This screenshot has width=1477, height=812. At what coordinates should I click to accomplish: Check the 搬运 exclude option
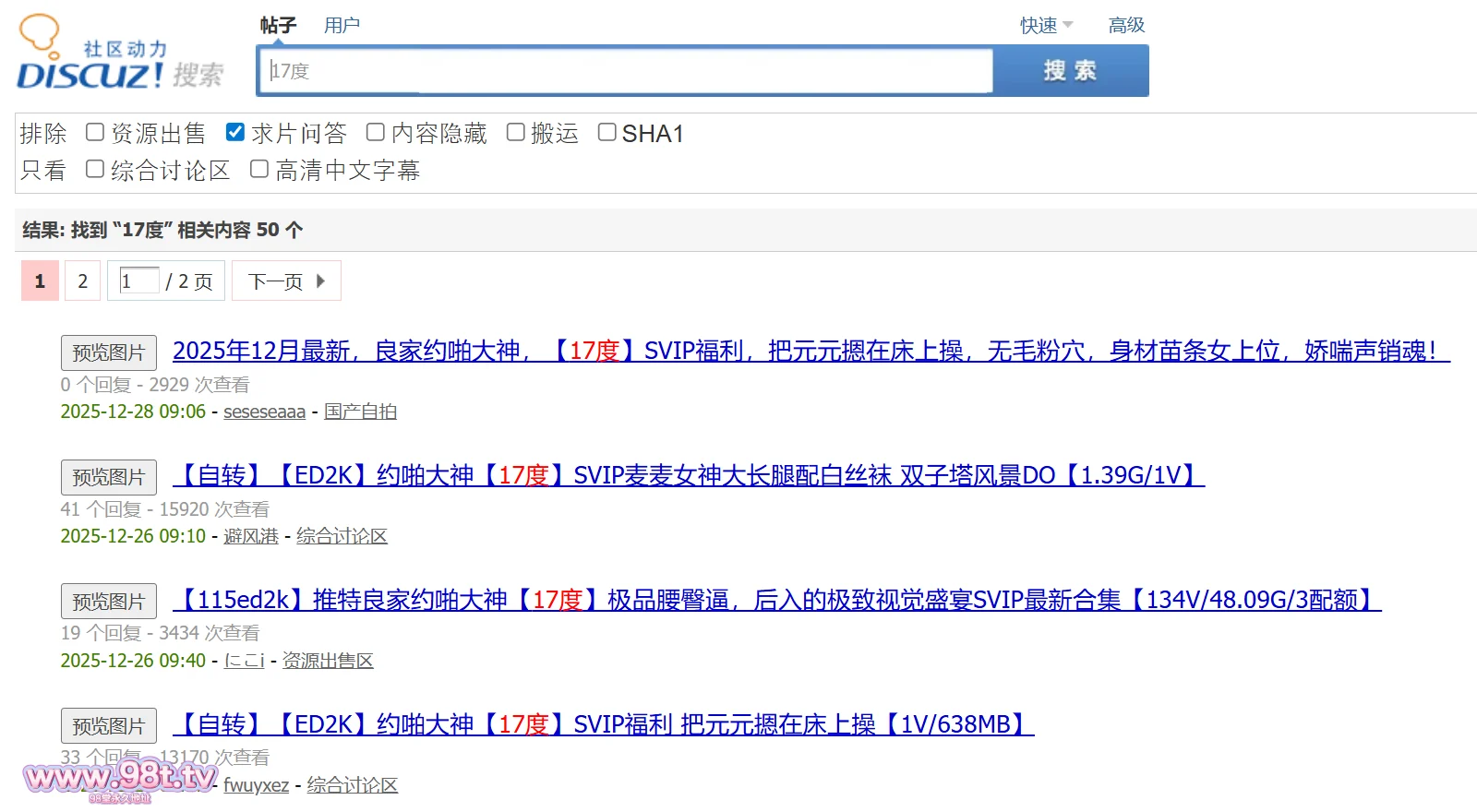click(x=516, y=133)
